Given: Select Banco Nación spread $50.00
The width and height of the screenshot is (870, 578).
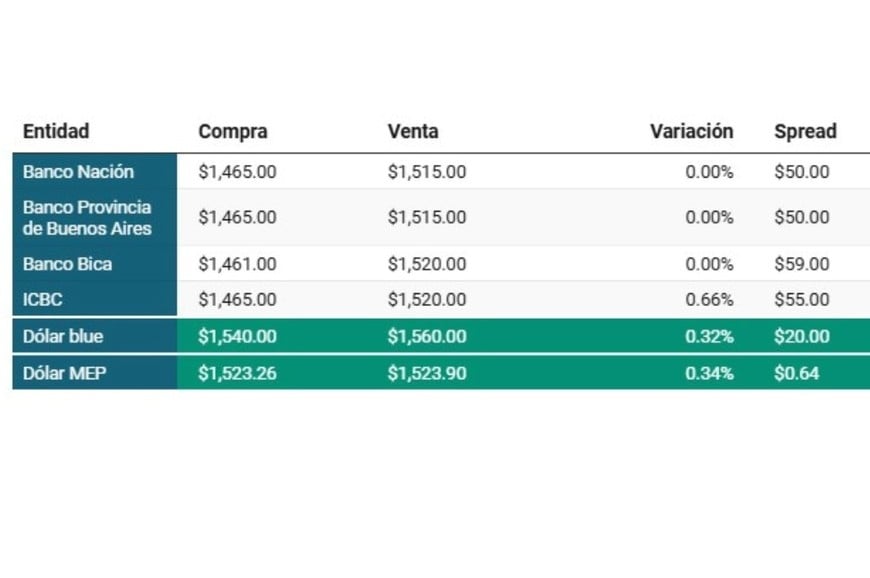Looking at the screenshot, I should [802, 171].
